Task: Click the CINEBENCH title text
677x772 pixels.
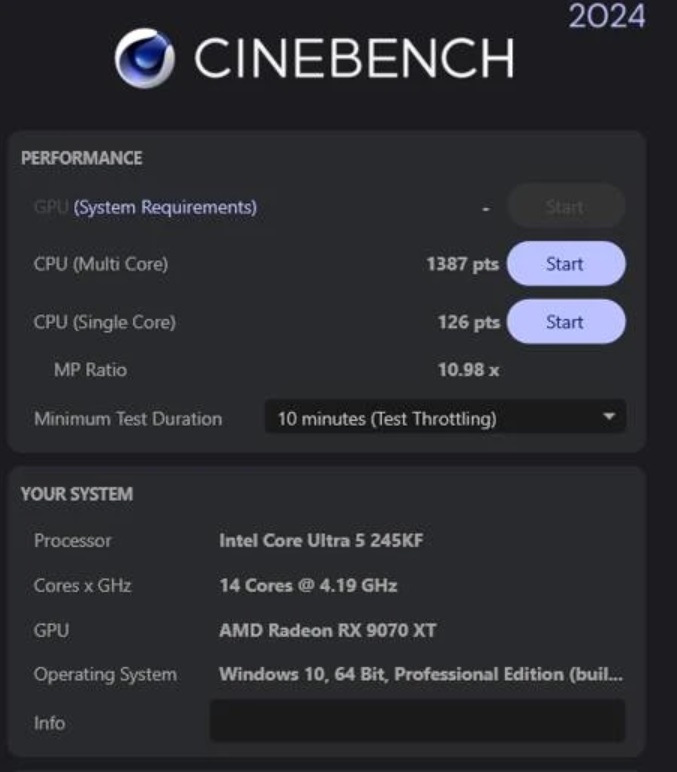Action: tap(353, 59)
